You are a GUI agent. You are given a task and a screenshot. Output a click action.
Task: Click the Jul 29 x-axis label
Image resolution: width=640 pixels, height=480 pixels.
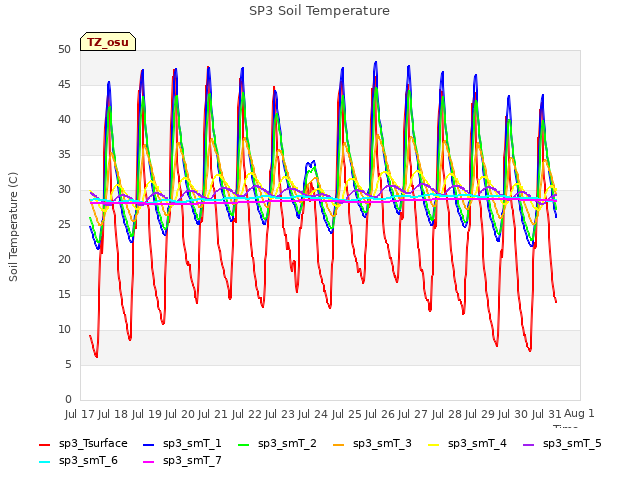480,414
